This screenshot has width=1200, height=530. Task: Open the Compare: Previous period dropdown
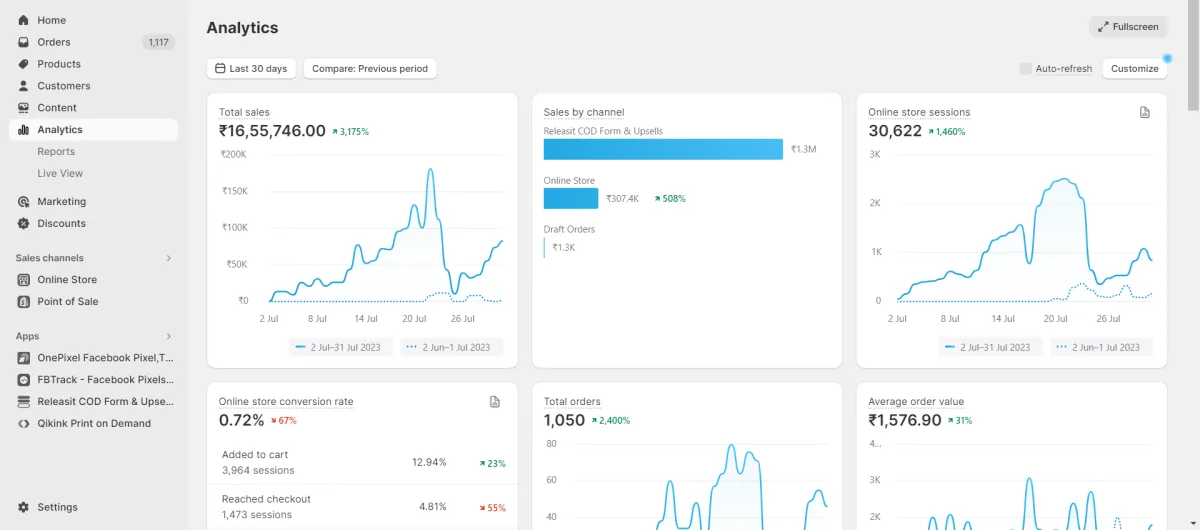(370, 69)
